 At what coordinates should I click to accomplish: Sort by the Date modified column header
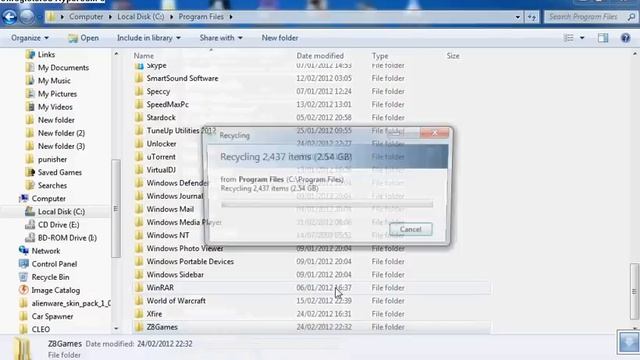320,56
